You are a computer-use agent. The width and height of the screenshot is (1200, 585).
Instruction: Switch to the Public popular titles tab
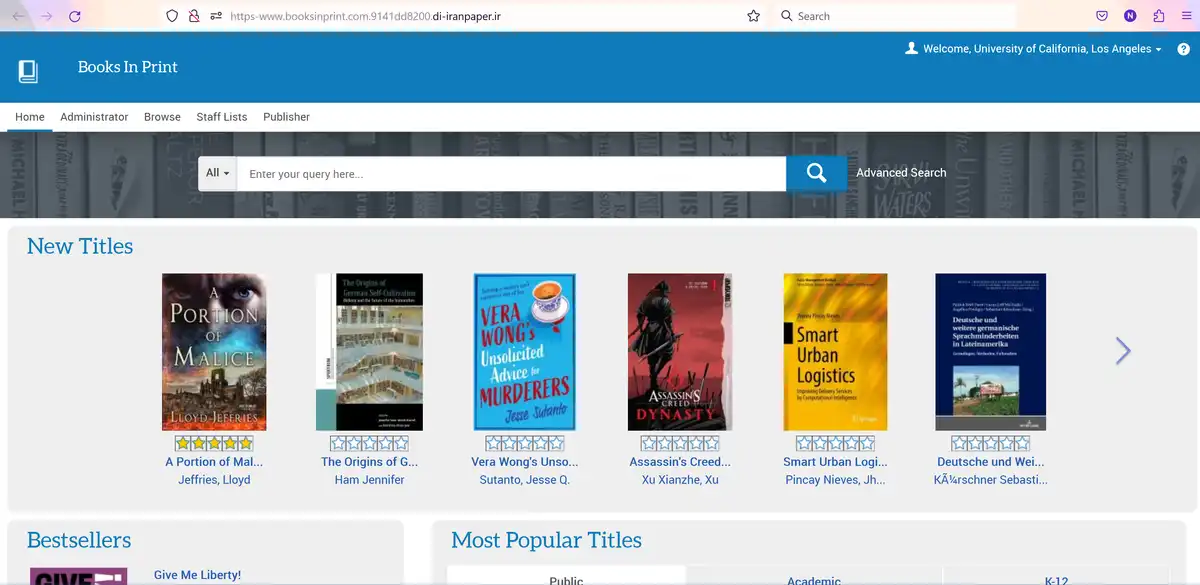pos(567,575)
